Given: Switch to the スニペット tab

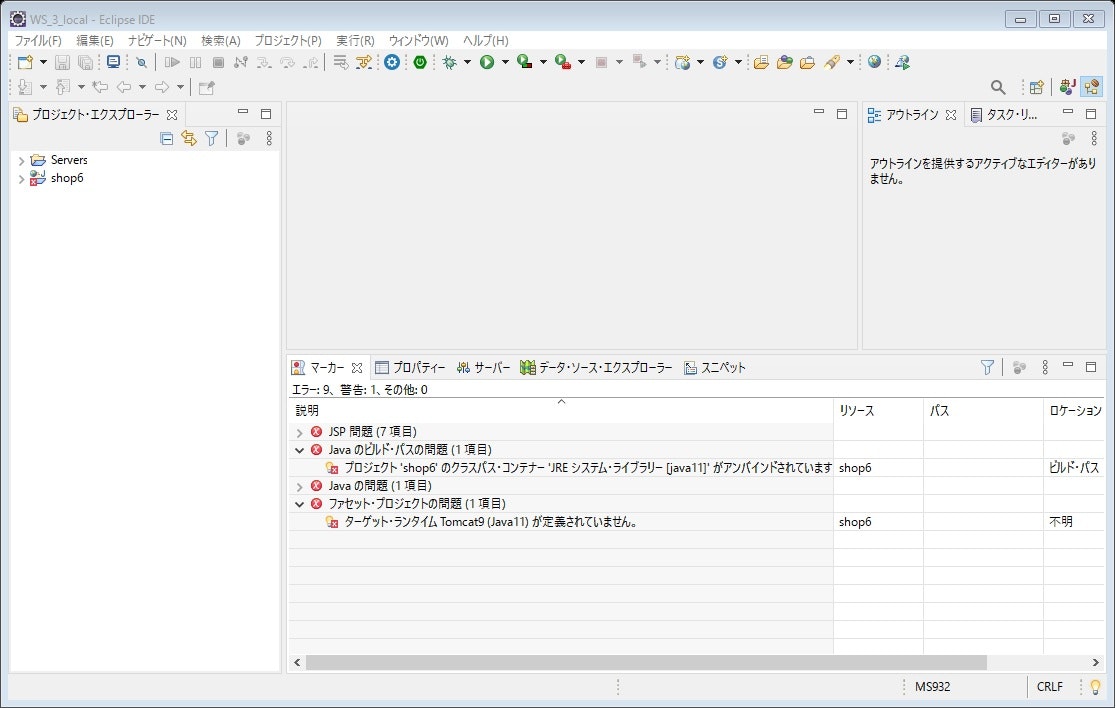Looking at the screenshot, I should pyautogui.click(x=715, y=368).
